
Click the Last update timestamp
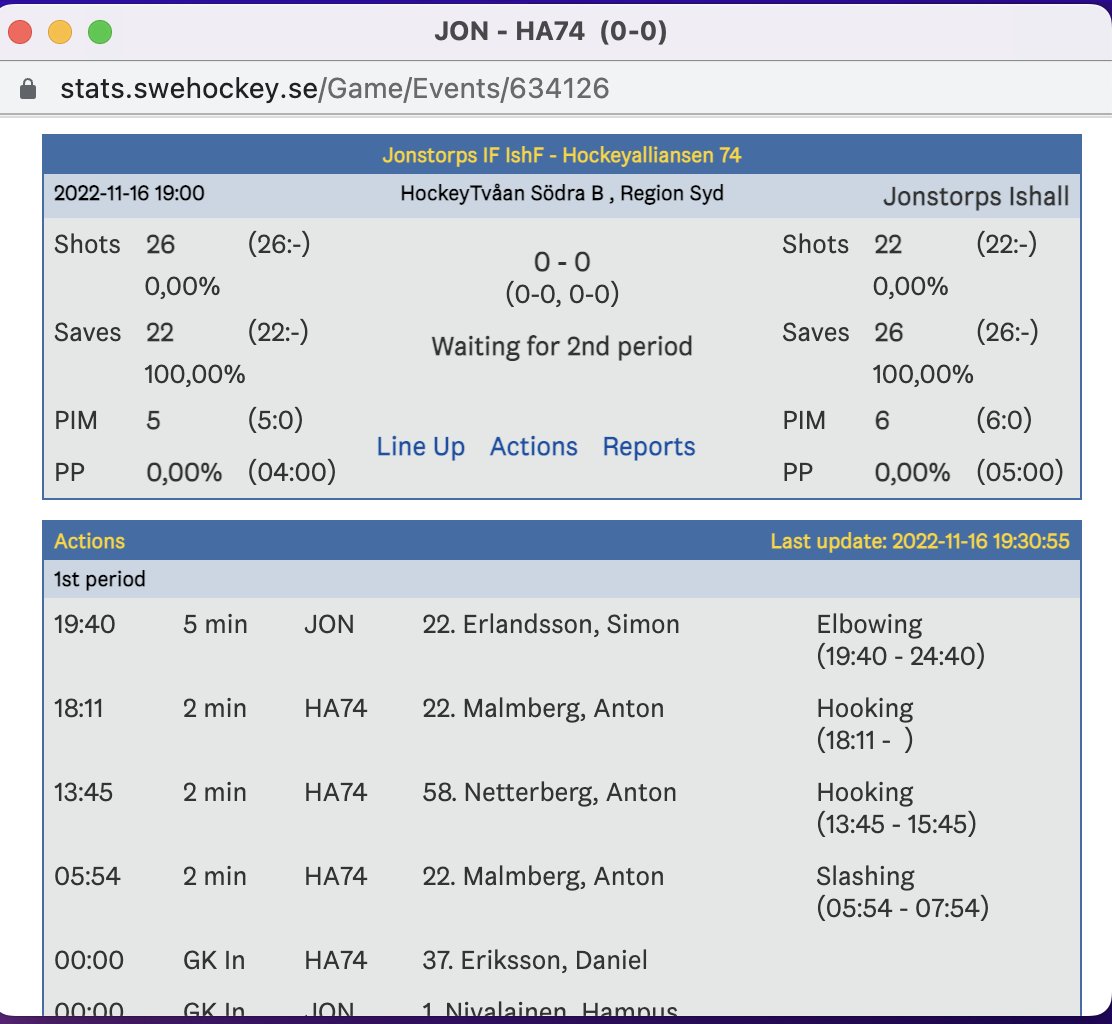click(x=920, y=542)
